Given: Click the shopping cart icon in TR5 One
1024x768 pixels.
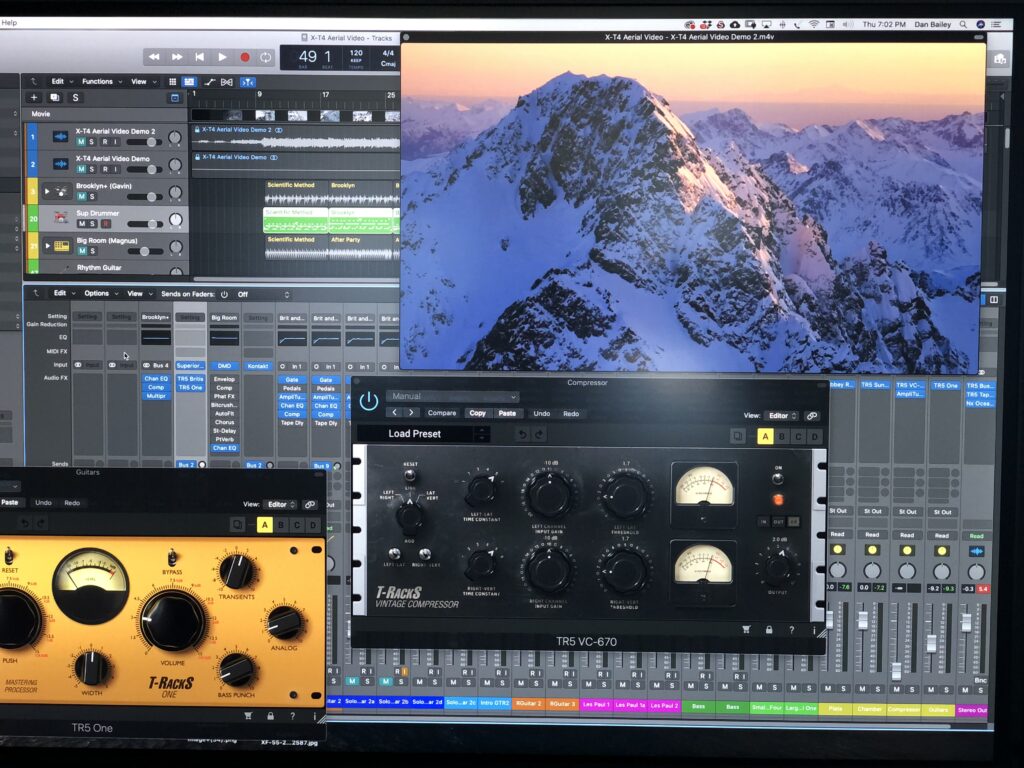Looking at the screenshot, I should click(248, 716).
